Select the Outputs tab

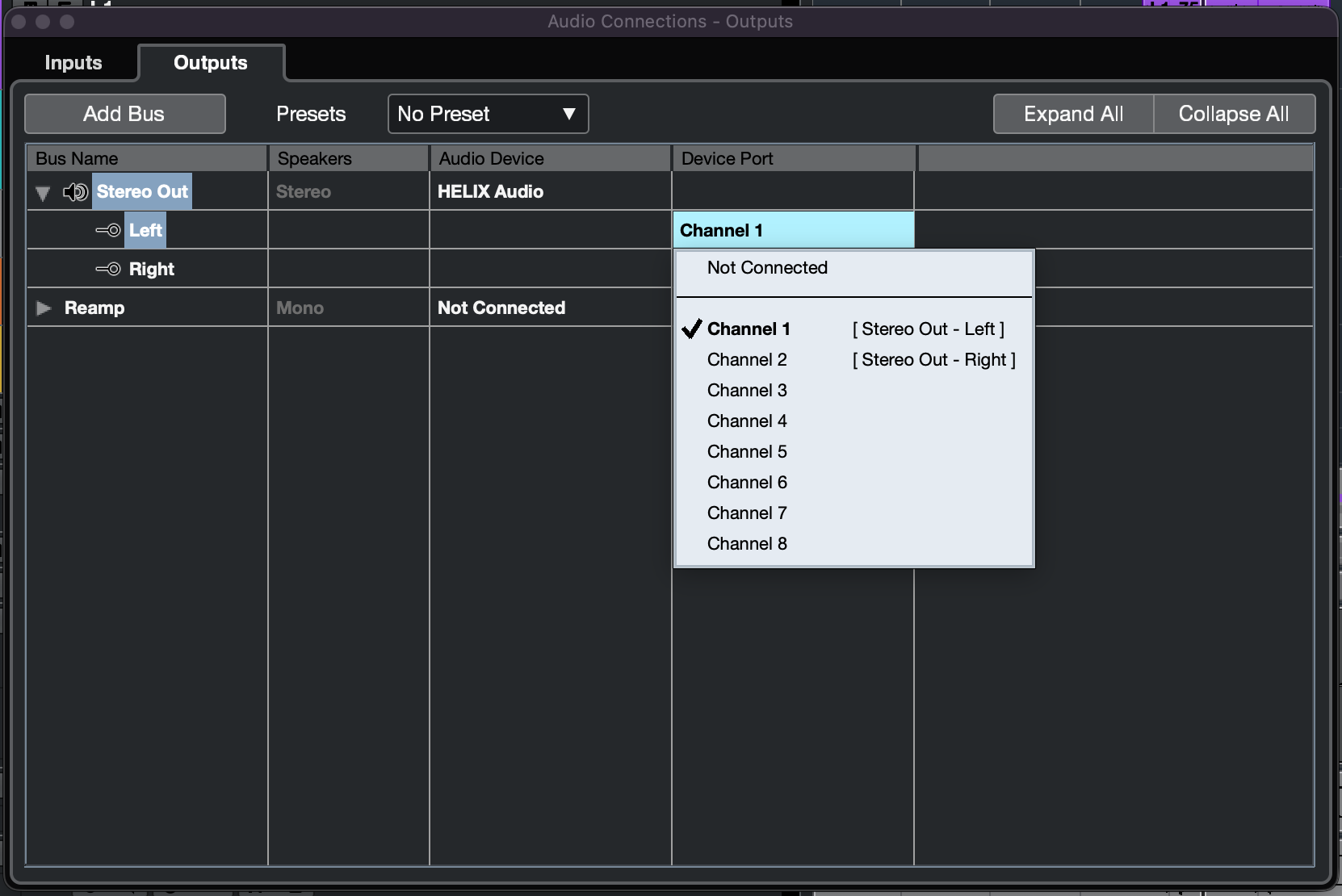click(x=211, y=63)
